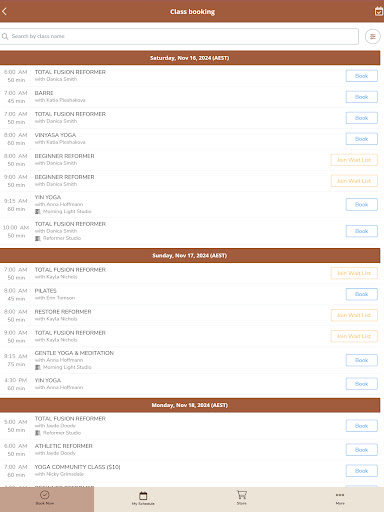Join wait list for Restore Reformer

click(x=354, y=315)
